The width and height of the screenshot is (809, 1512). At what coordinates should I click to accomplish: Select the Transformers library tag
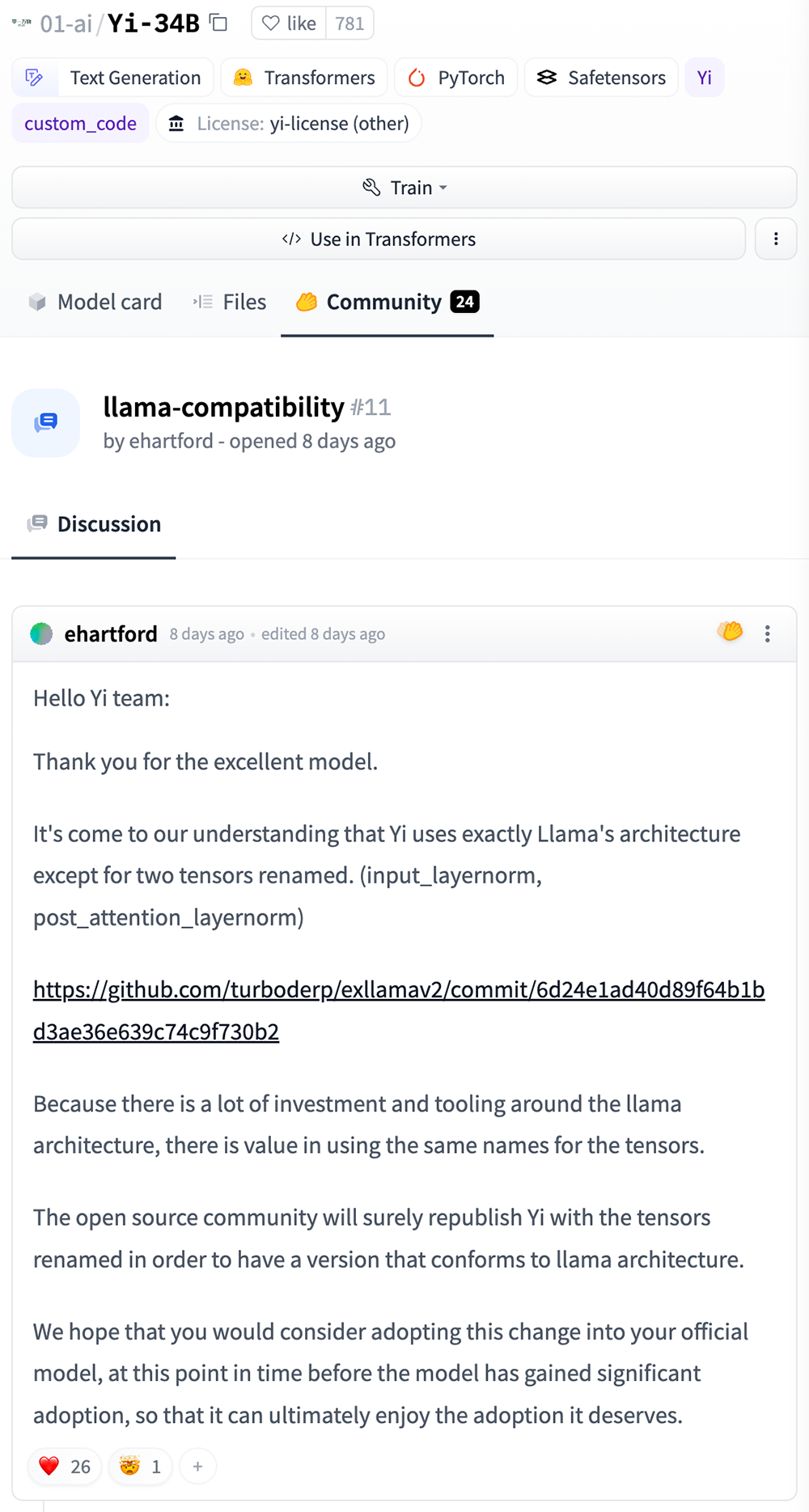click(x=304, y=78)
